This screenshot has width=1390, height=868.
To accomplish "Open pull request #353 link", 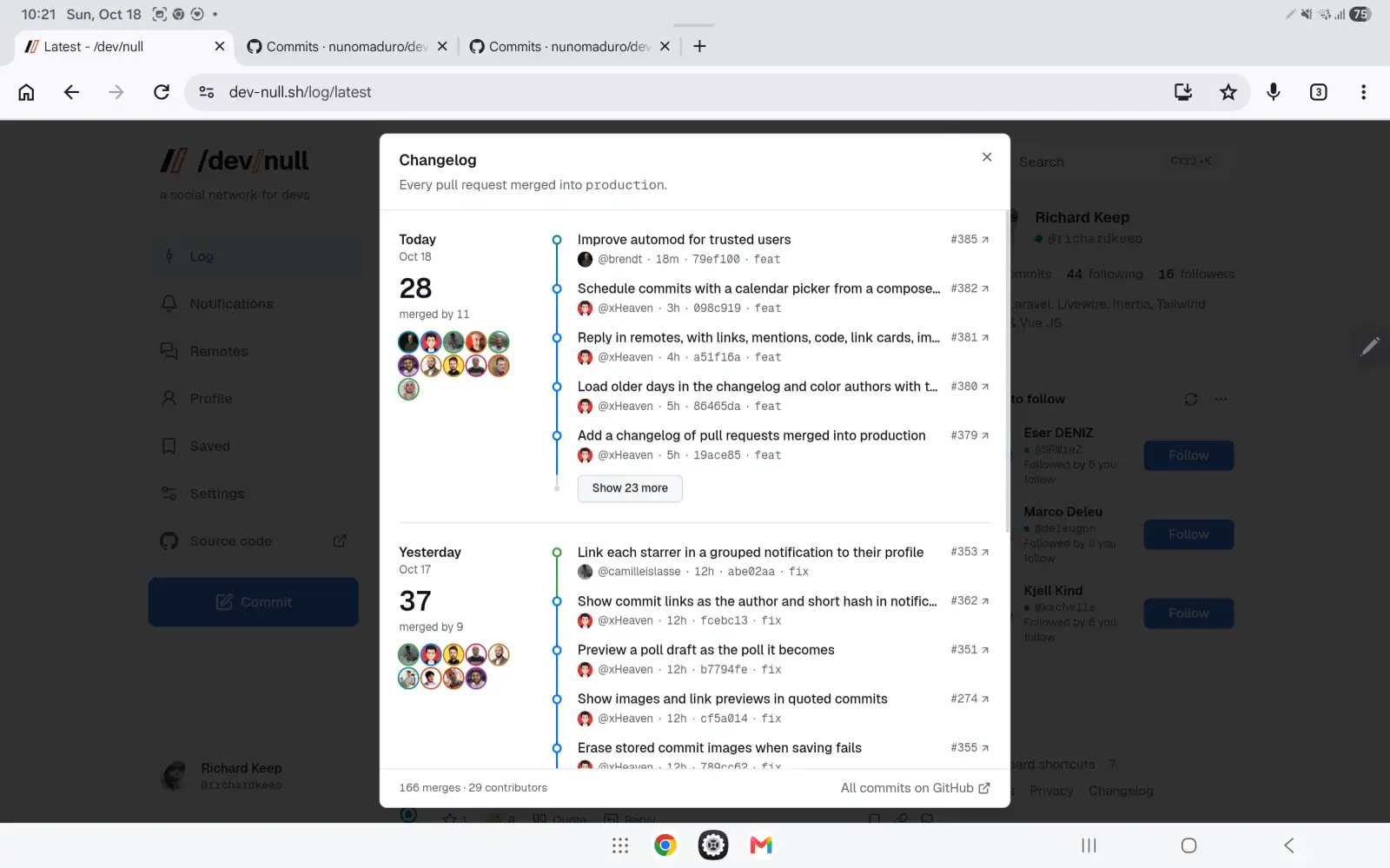I will tap(970, 552).
